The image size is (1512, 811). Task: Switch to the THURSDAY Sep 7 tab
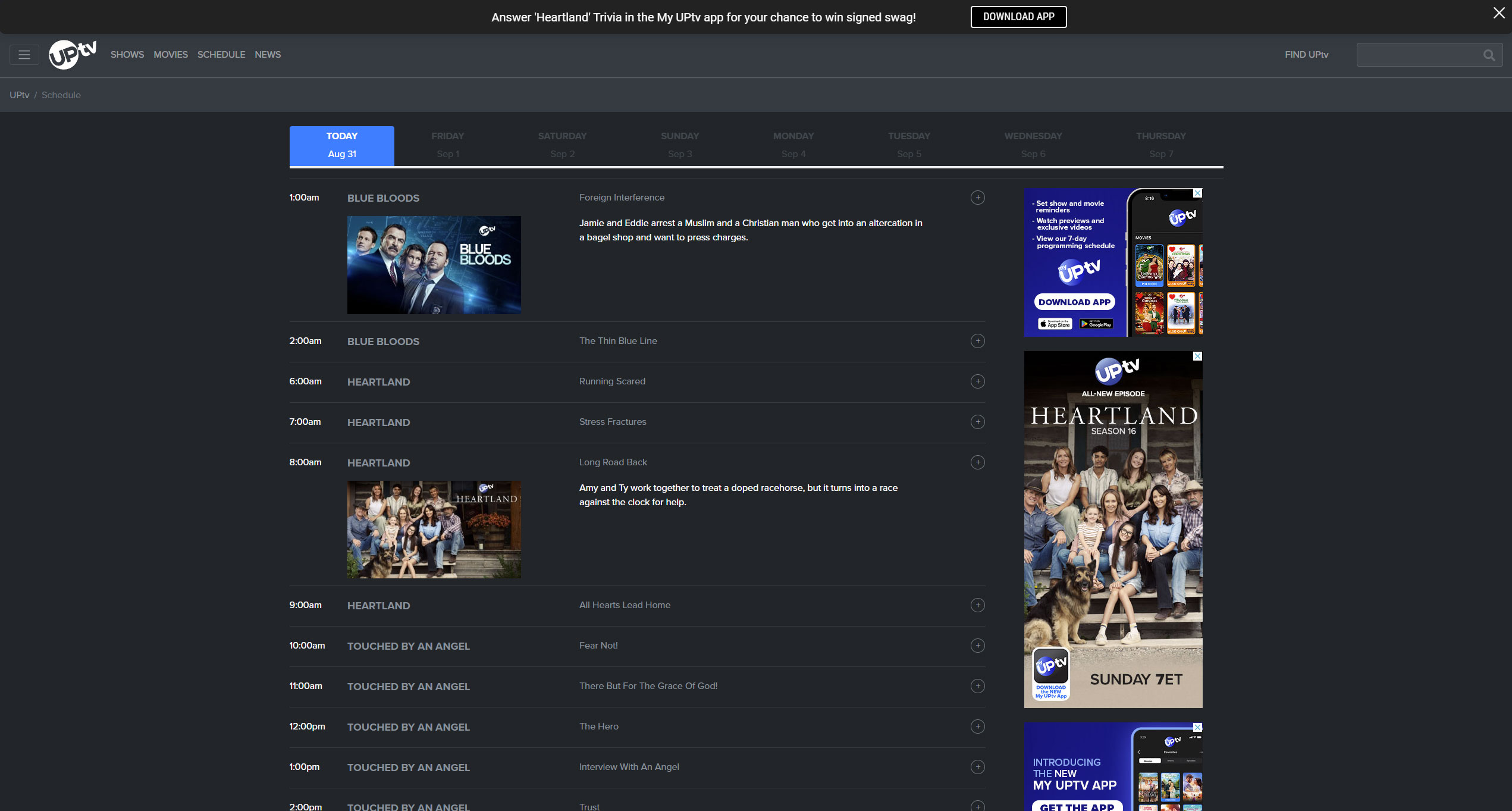point(1161,145)
